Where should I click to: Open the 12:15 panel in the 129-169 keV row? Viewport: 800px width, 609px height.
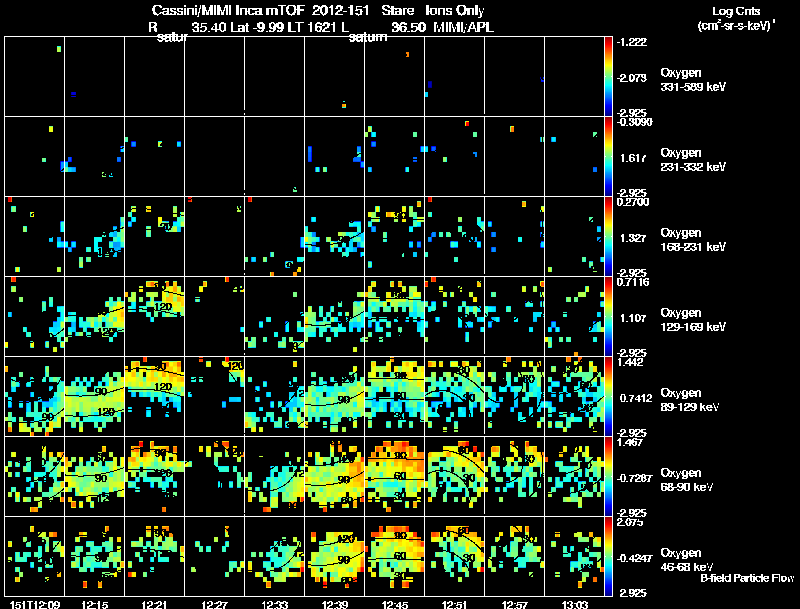94,316
